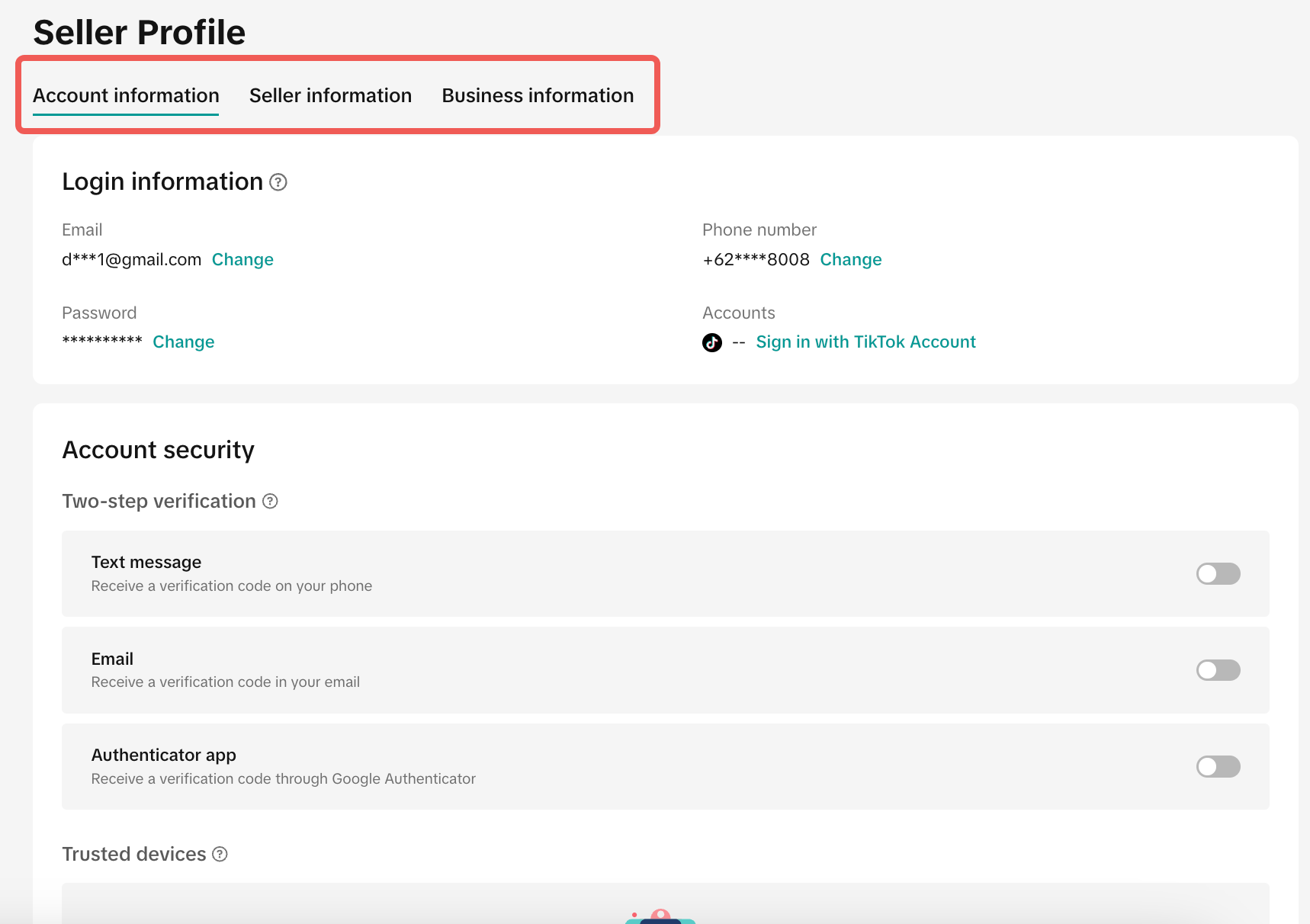Click the Authenticator app option title
Screen dimensions: 1310x924
(x=163, y=755)
